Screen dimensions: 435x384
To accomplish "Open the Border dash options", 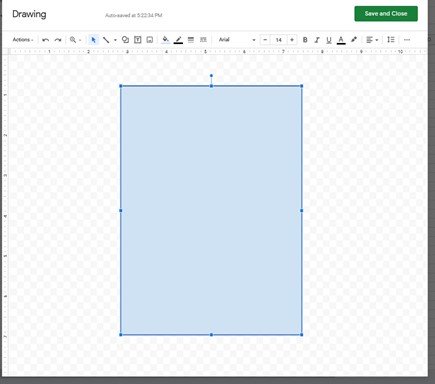I will coord(203,40).
